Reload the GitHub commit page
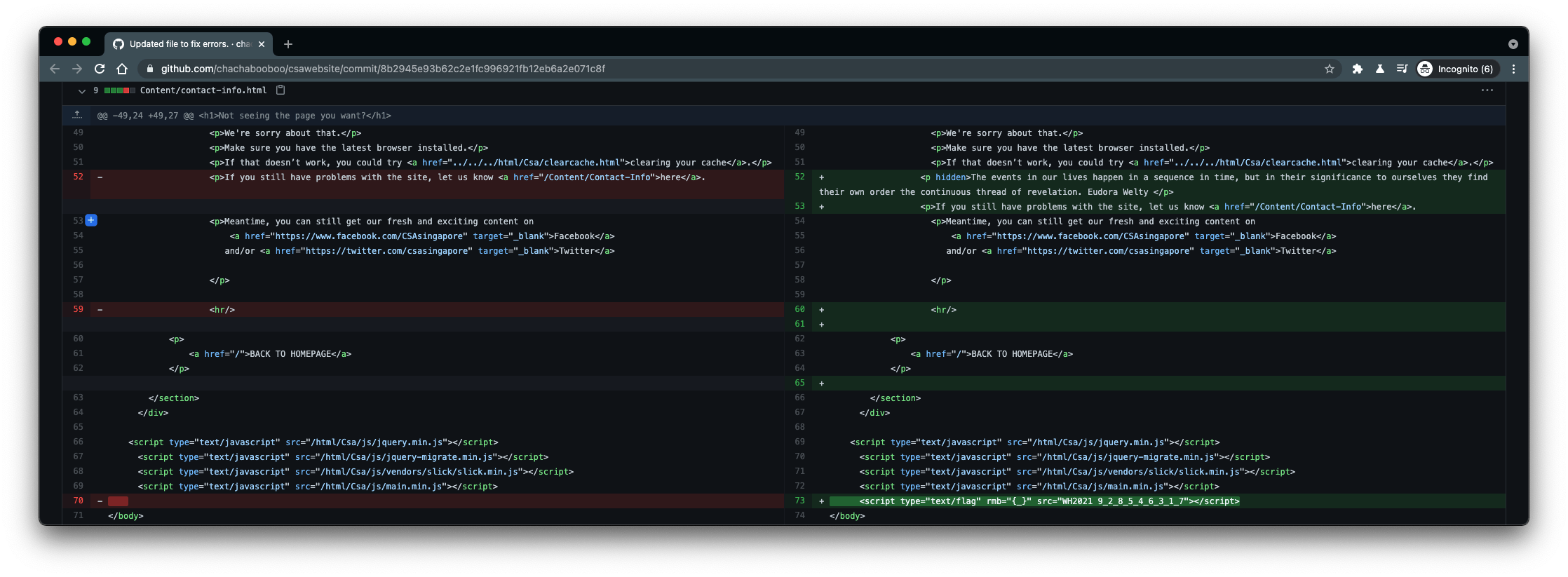Image resolution: width=1568 pixels, height=577 pixels. pyautogui.click(x=100, y=69)
